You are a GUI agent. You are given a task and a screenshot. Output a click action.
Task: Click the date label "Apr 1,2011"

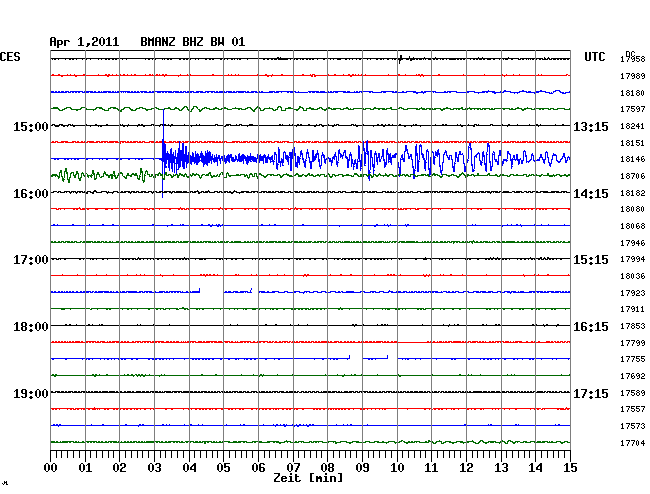click(x=84, y=42)
